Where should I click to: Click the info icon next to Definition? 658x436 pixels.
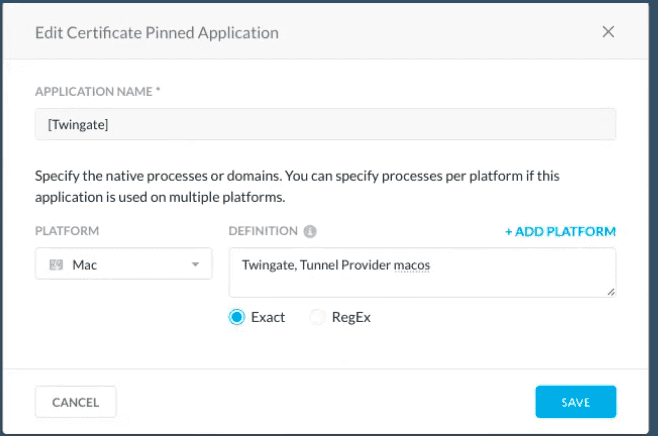(310, 231)
